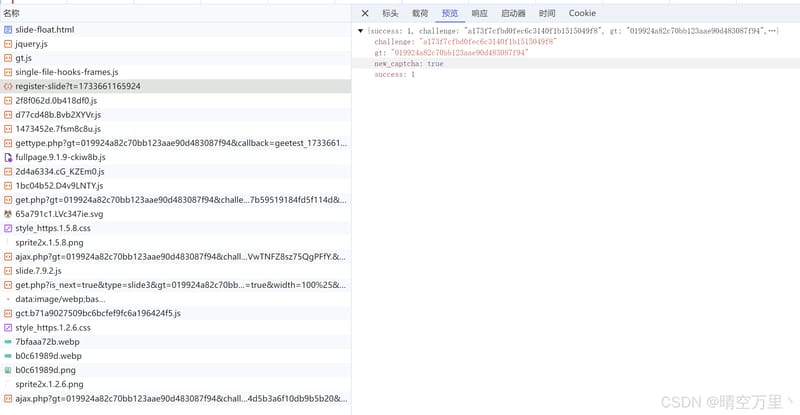Screen dimensions: 800x415
Task: Select 2f8f062d.0b418df0.js in the list
Action: 176,101
